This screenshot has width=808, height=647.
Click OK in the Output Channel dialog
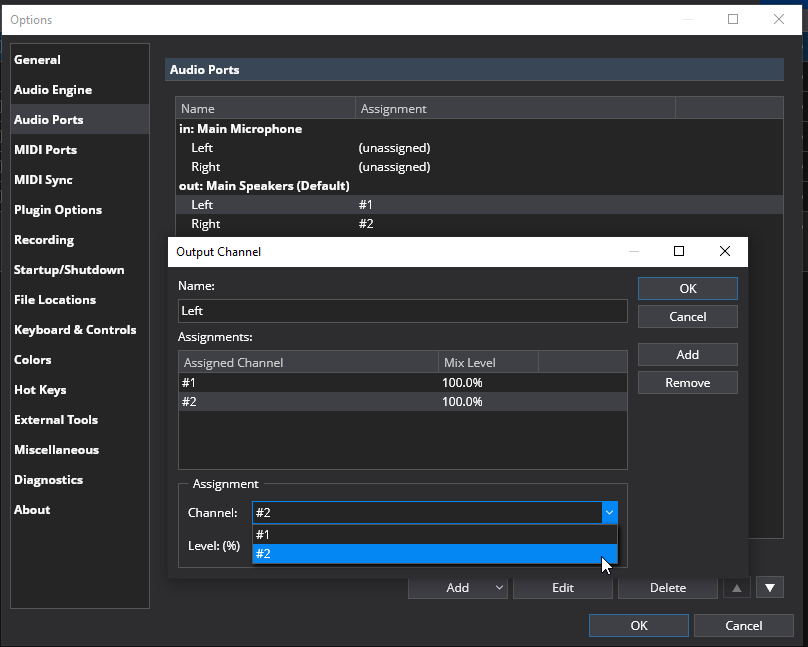tap(687, 288)
